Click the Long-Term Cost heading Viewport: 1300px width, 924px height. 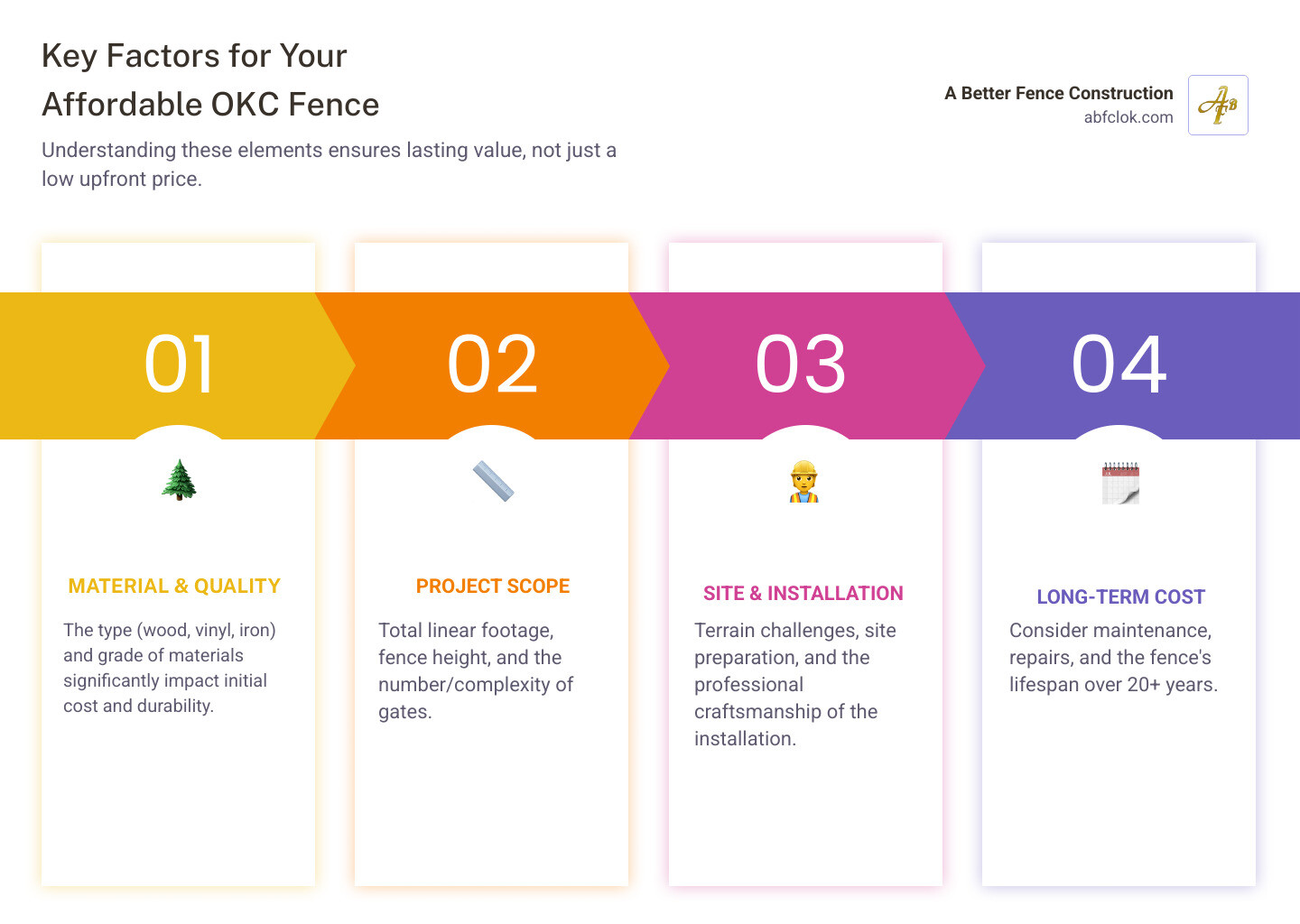1120,597
